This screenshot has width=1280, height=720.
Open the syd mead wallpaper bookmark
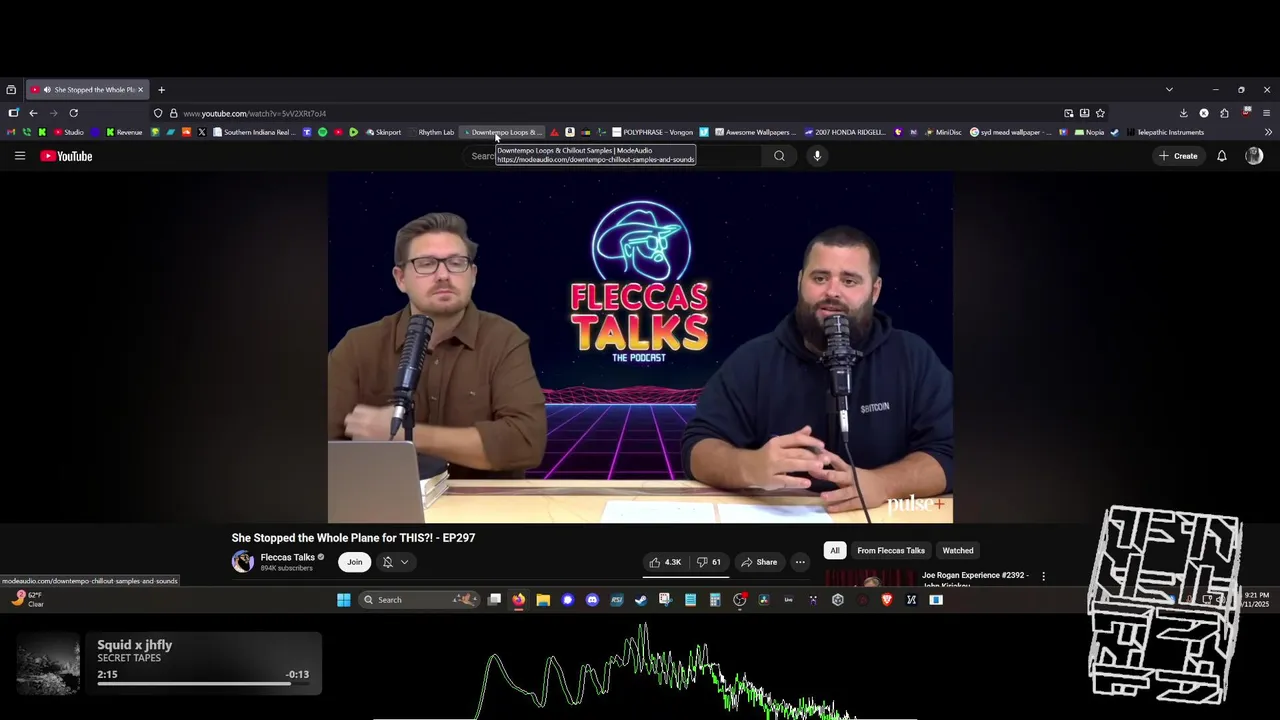1011,132
